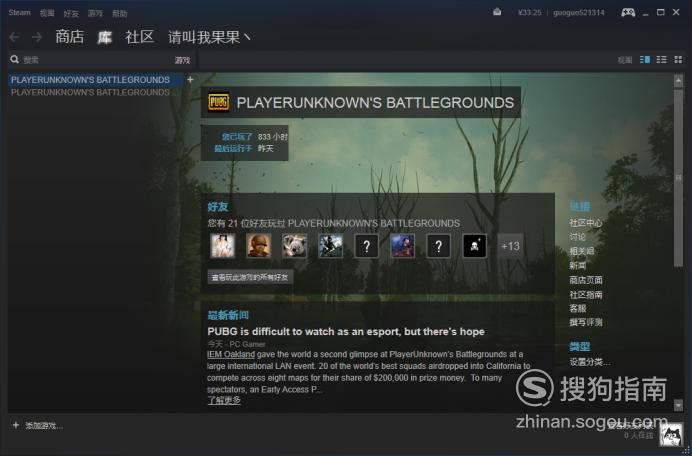Screen dimensions: 692x456
Task: Go back with the left arrow
Action: coord(14,37)
